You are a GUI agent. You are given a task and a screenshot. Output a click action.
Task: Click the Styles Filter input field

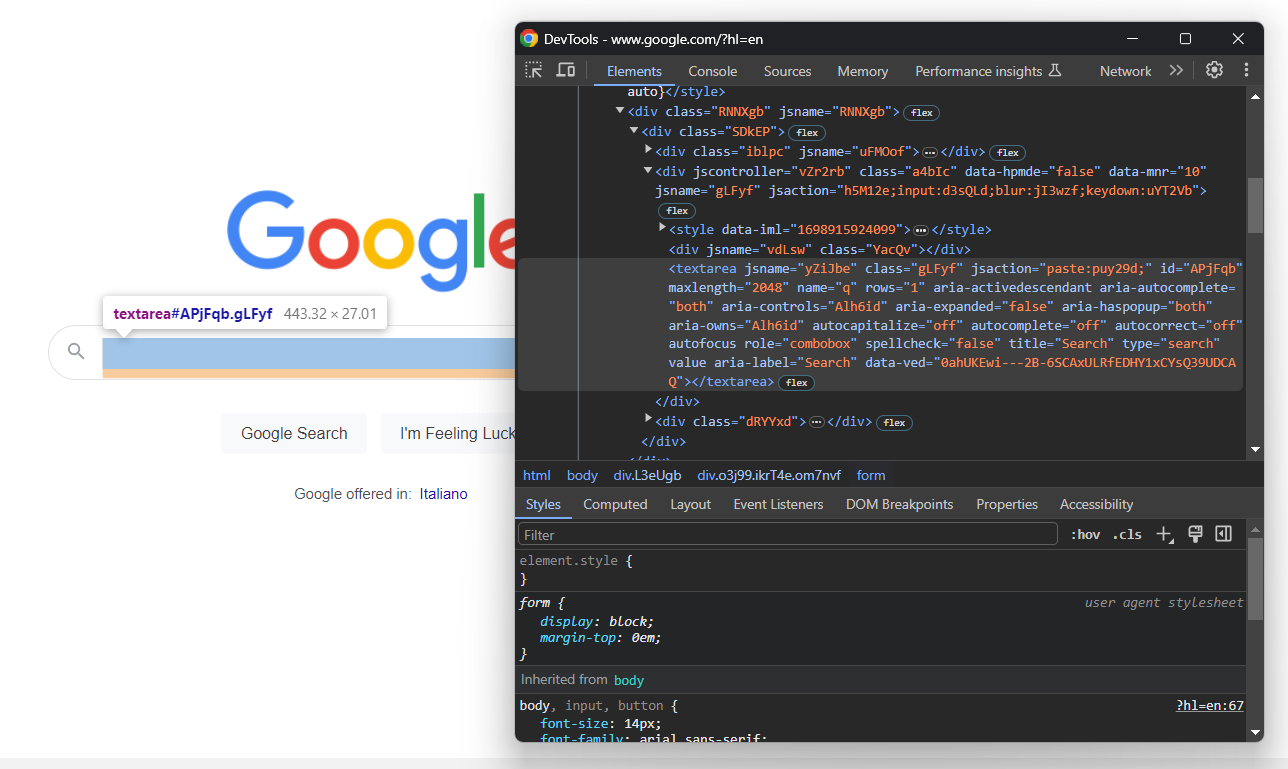pos(787,535)
